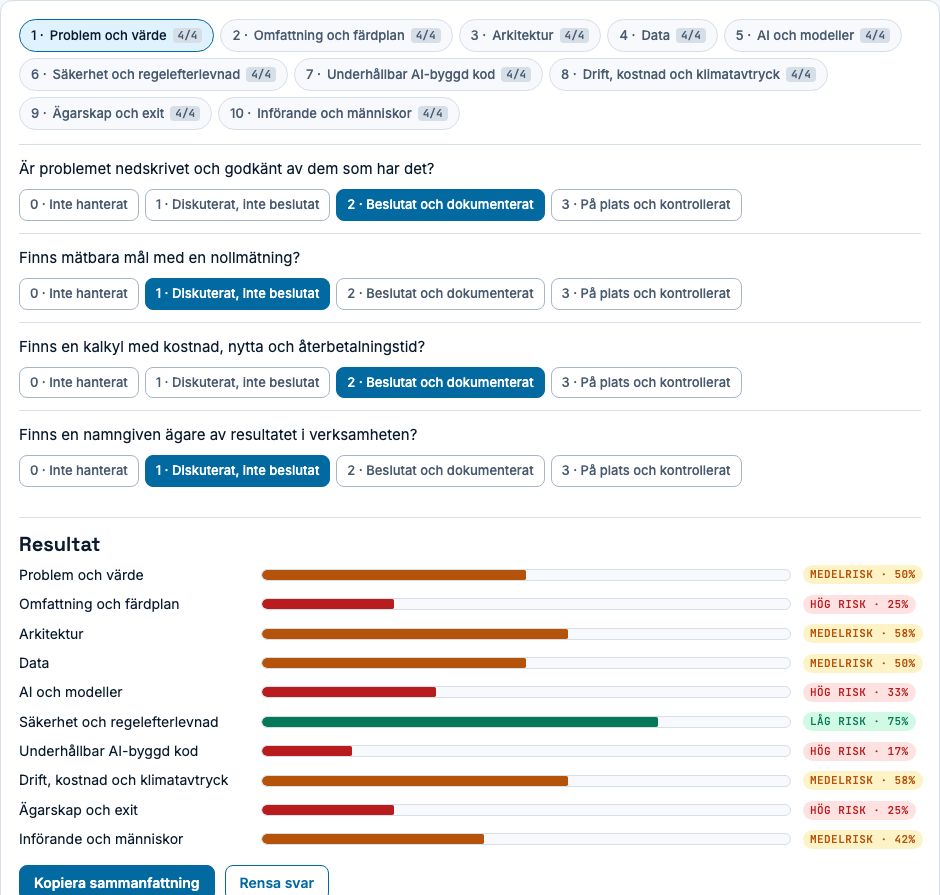The height and width of the screenshot is (895, 940).
Task: Pick 'Diskuterat, inte beslutat' for 'problemet nedskrivet' question
Action: (237, 205)
